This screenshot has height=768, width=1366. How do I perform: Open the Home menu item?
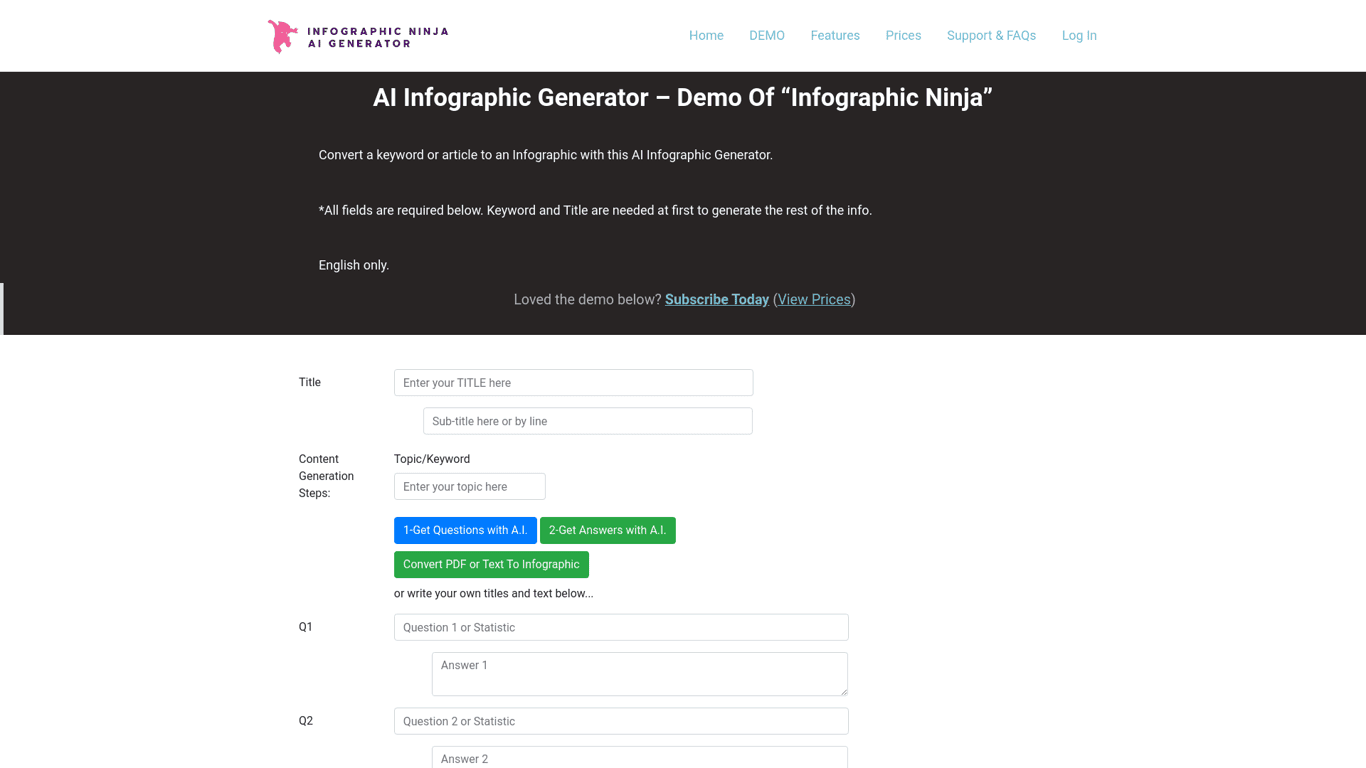point(706,36)
